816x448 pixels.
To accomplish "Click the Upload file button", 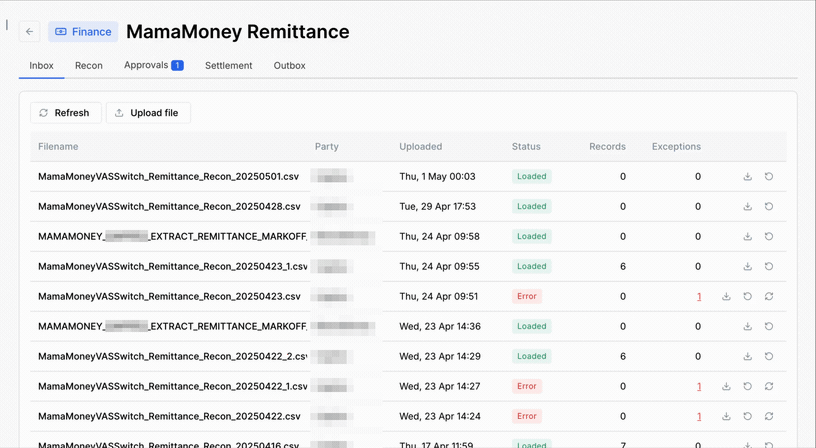I will click(148, 113).
